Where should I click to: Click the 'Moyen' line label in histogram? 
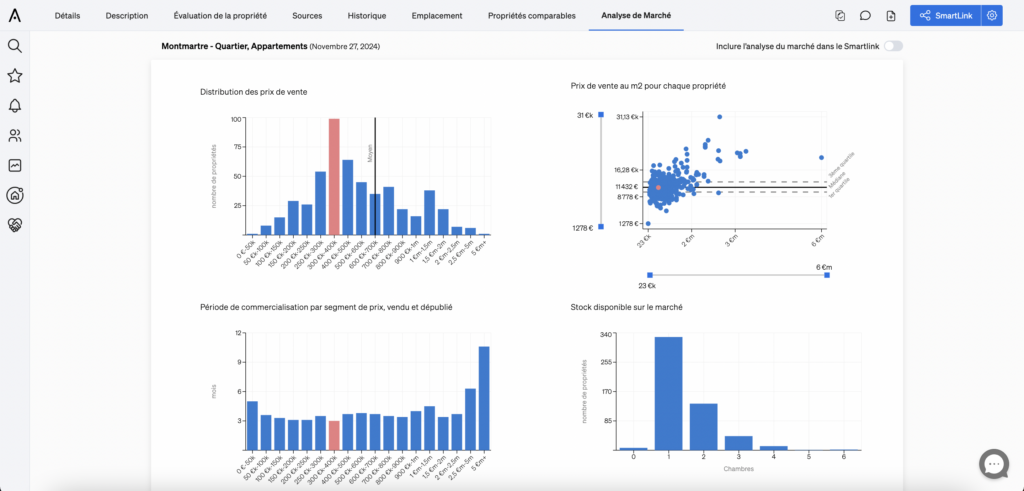pos(370,153)
